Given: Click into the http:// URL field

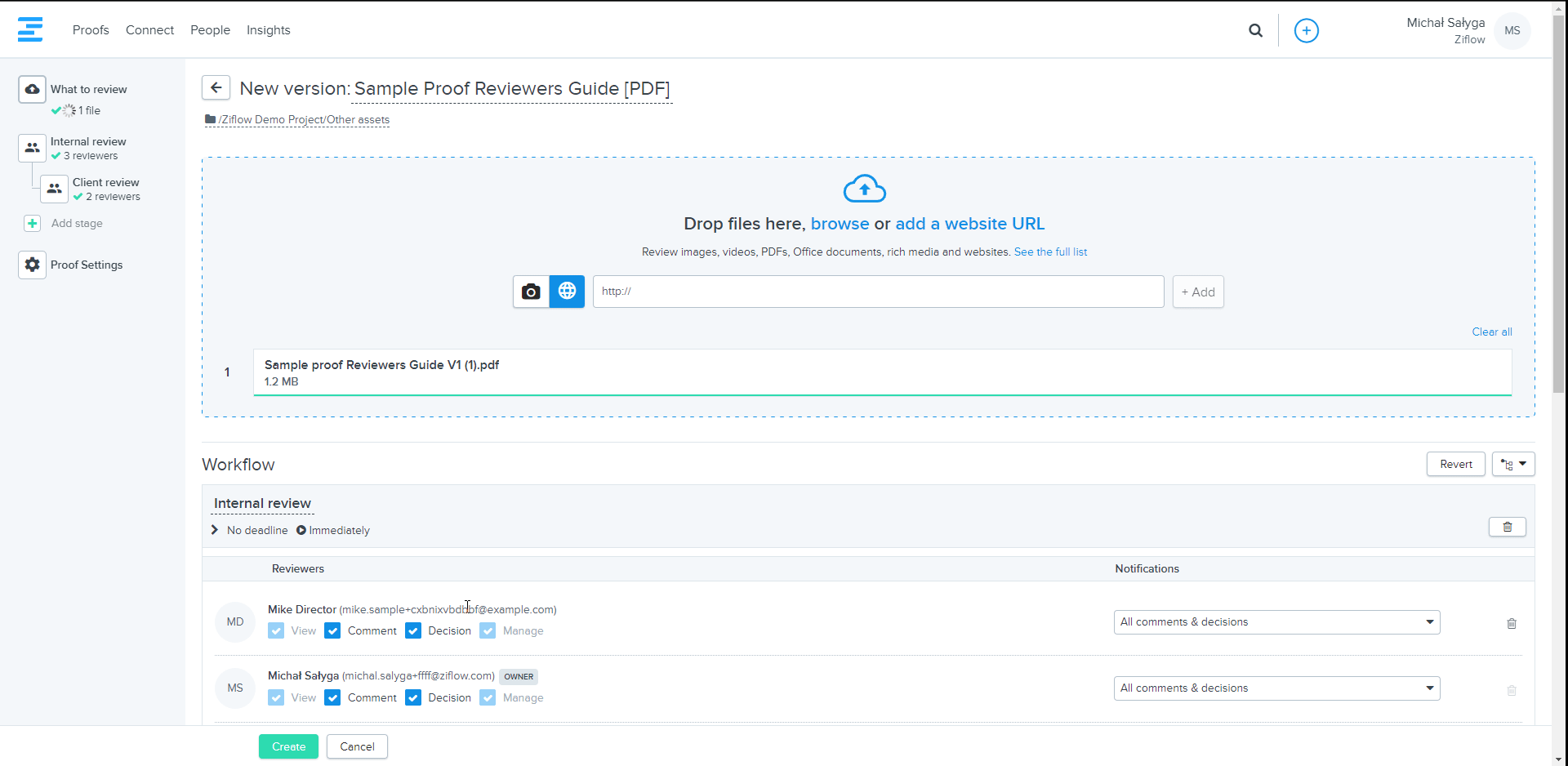Looking at the screenshot, I should pos(878,292).
